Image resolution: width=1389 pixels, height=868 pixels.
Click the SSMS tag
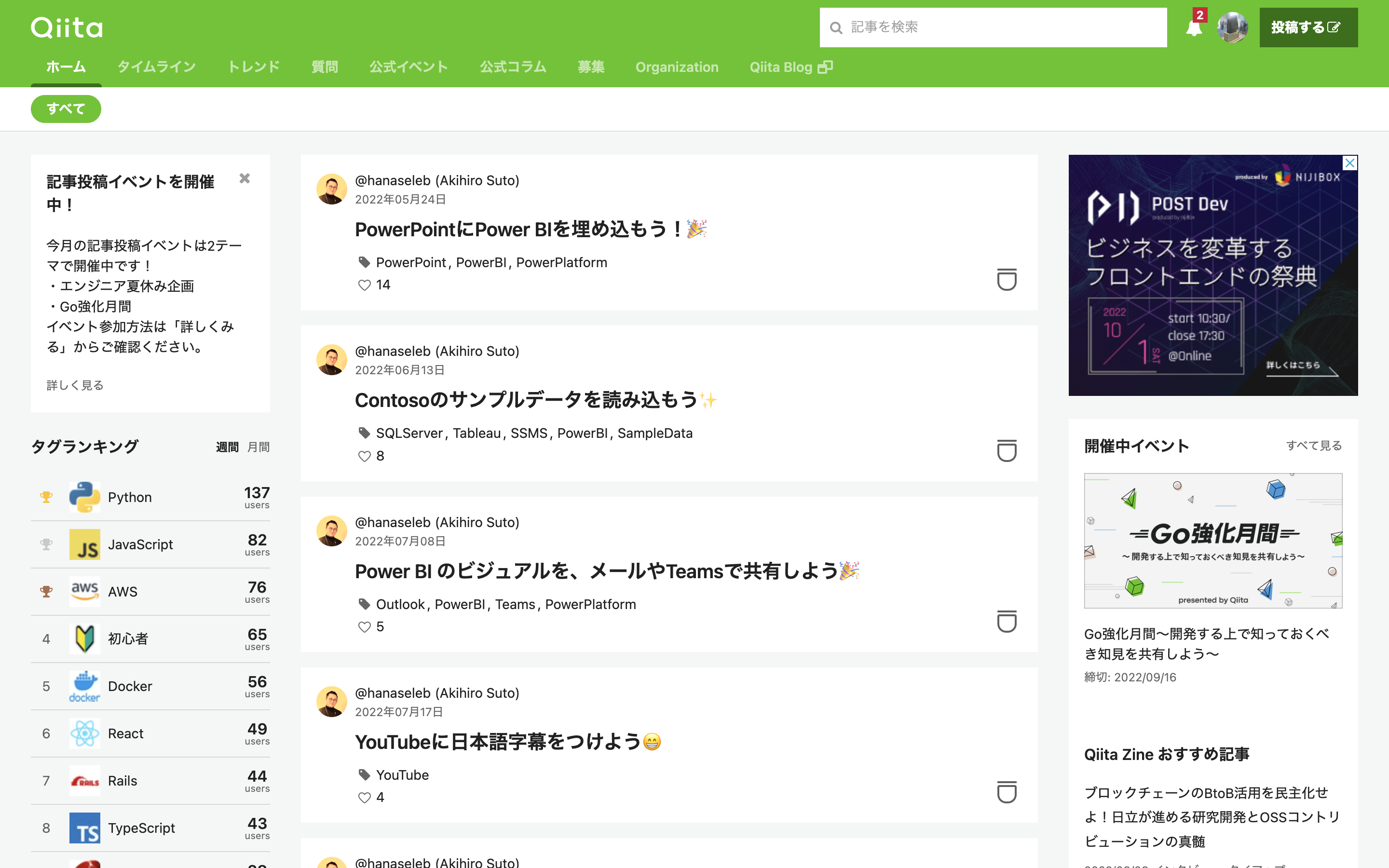coord(529,434)
